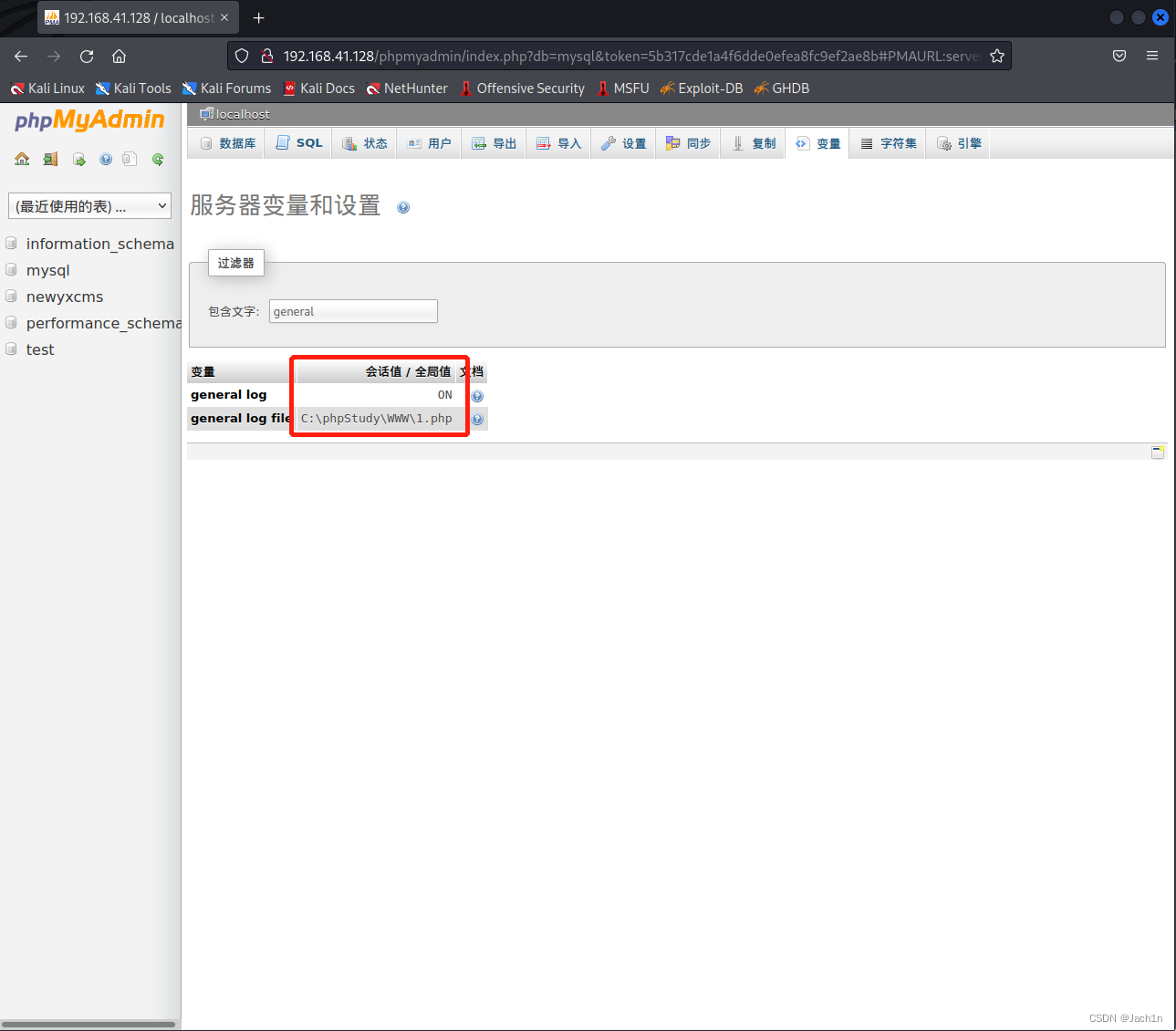This screenshot has height=1031, width=1176.
Task: Click database icon beside test
Action: tap(12, 349)
